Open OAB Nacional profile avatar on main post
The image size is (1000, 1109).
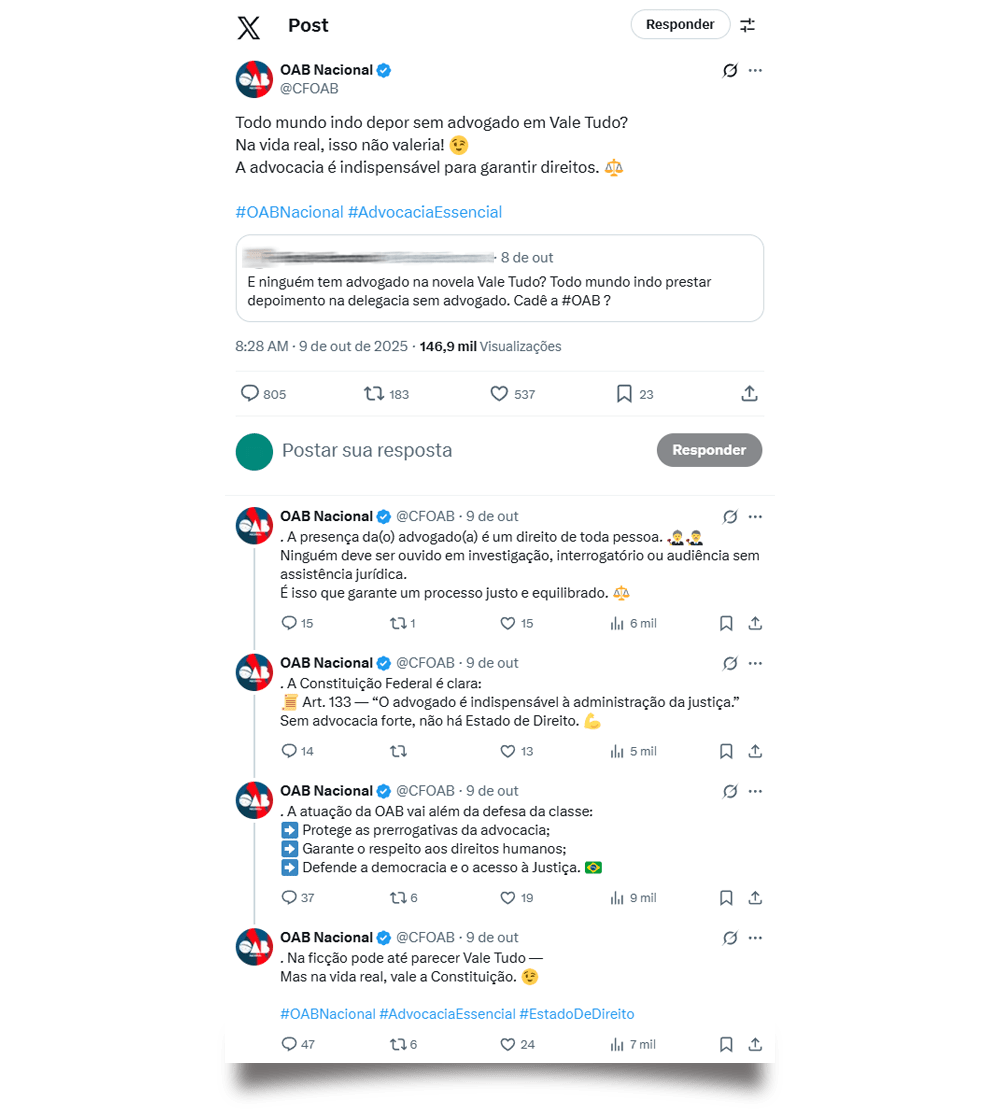(254, 79)
